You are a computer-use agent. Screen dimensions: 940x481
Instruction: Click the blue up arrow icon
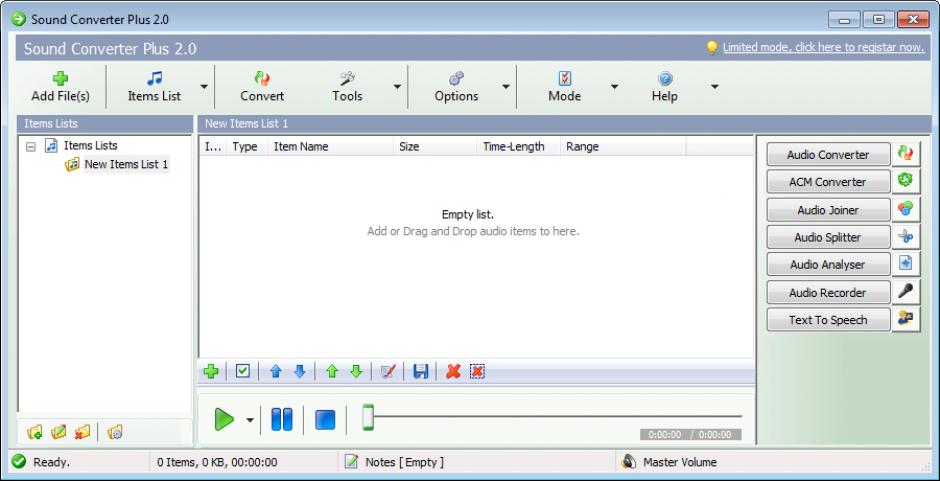(x=276, y=372)
